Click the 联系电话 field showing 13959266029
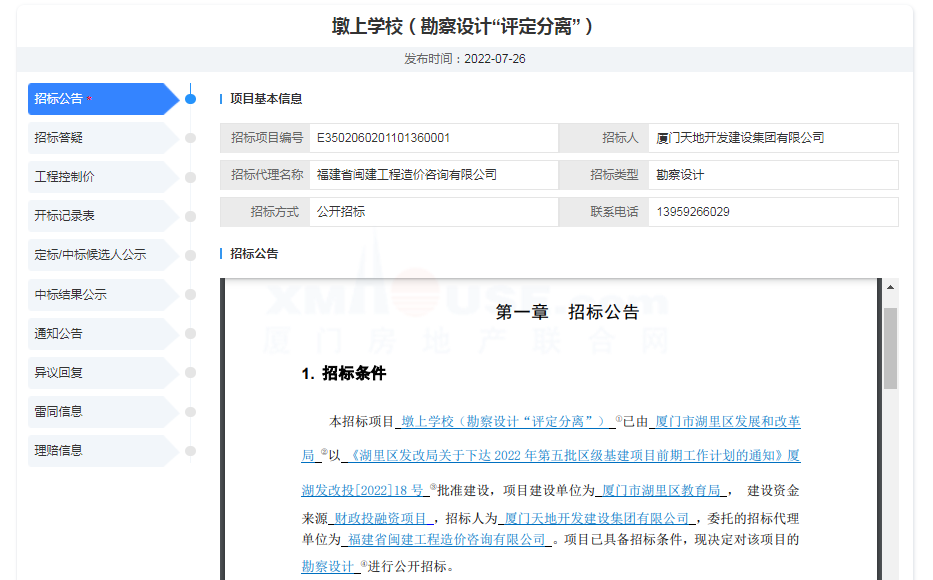 point(772,212)
